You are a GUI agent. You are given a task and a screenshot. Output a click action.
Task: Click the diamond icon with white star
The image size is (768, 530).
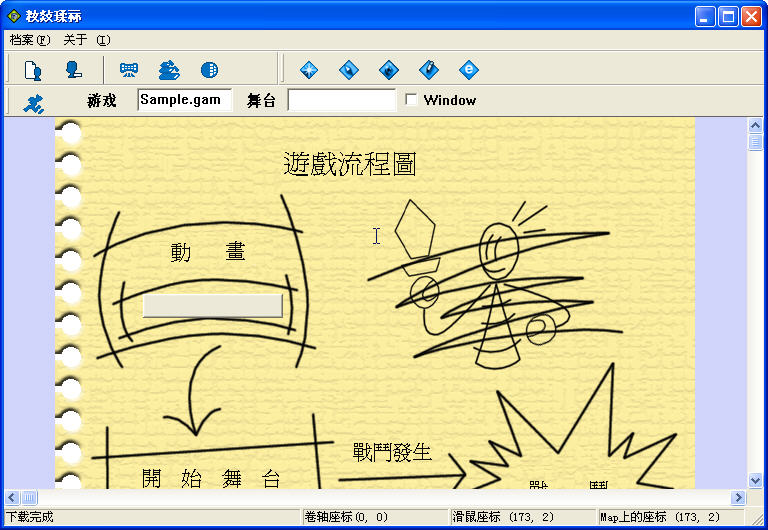click(309, 70)
